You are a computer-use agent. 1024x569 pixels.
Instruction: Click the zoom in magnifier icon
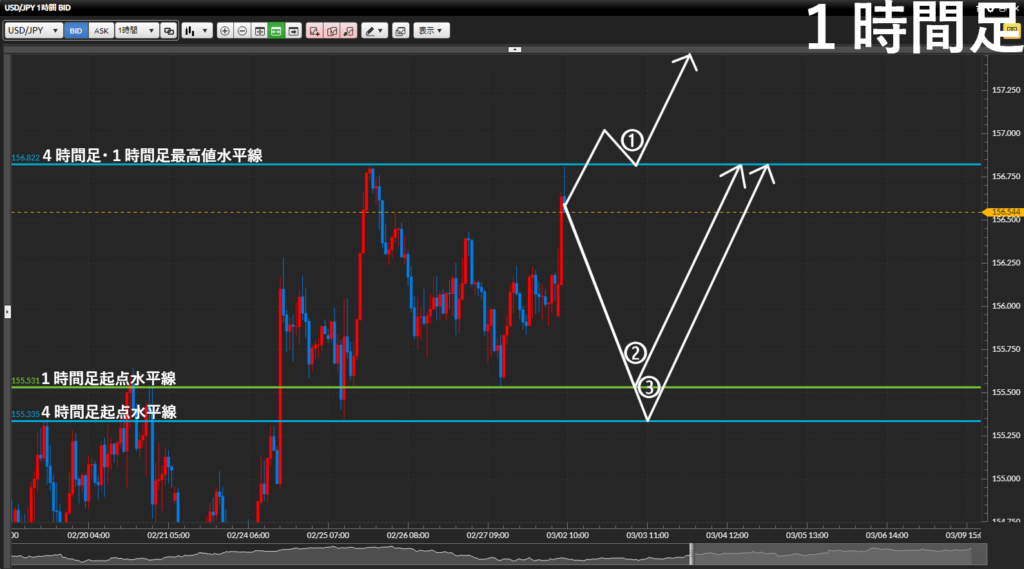click(x=224, y=31)
